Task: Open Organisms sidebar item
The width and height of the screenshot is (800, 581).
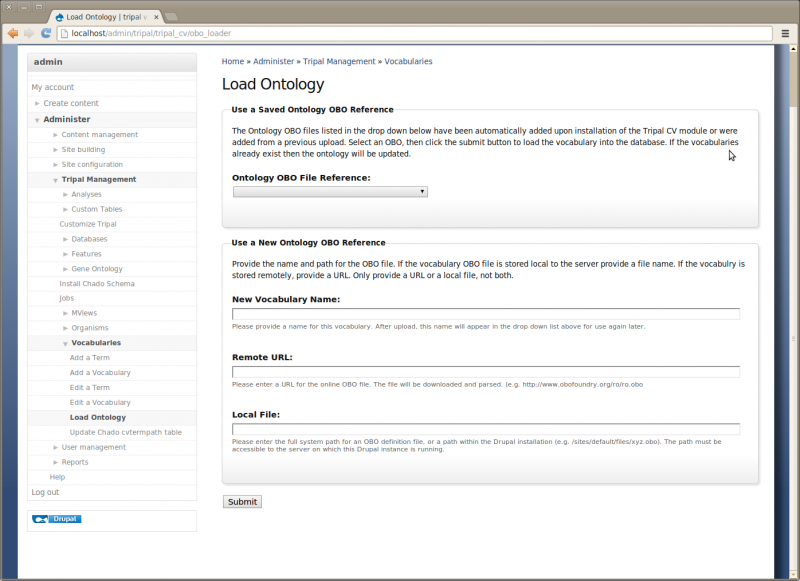Action: (90, 328)
